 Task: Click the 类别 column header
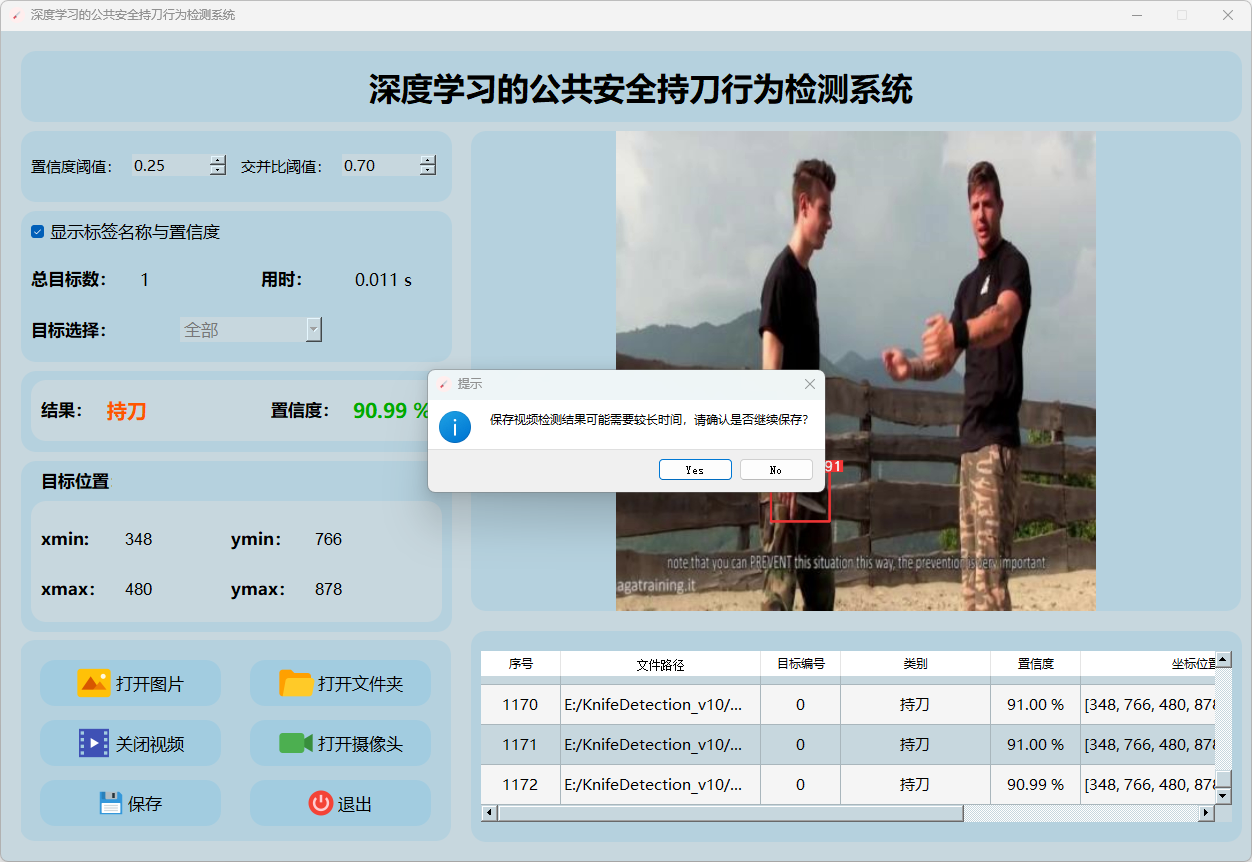tap(915, 664)
